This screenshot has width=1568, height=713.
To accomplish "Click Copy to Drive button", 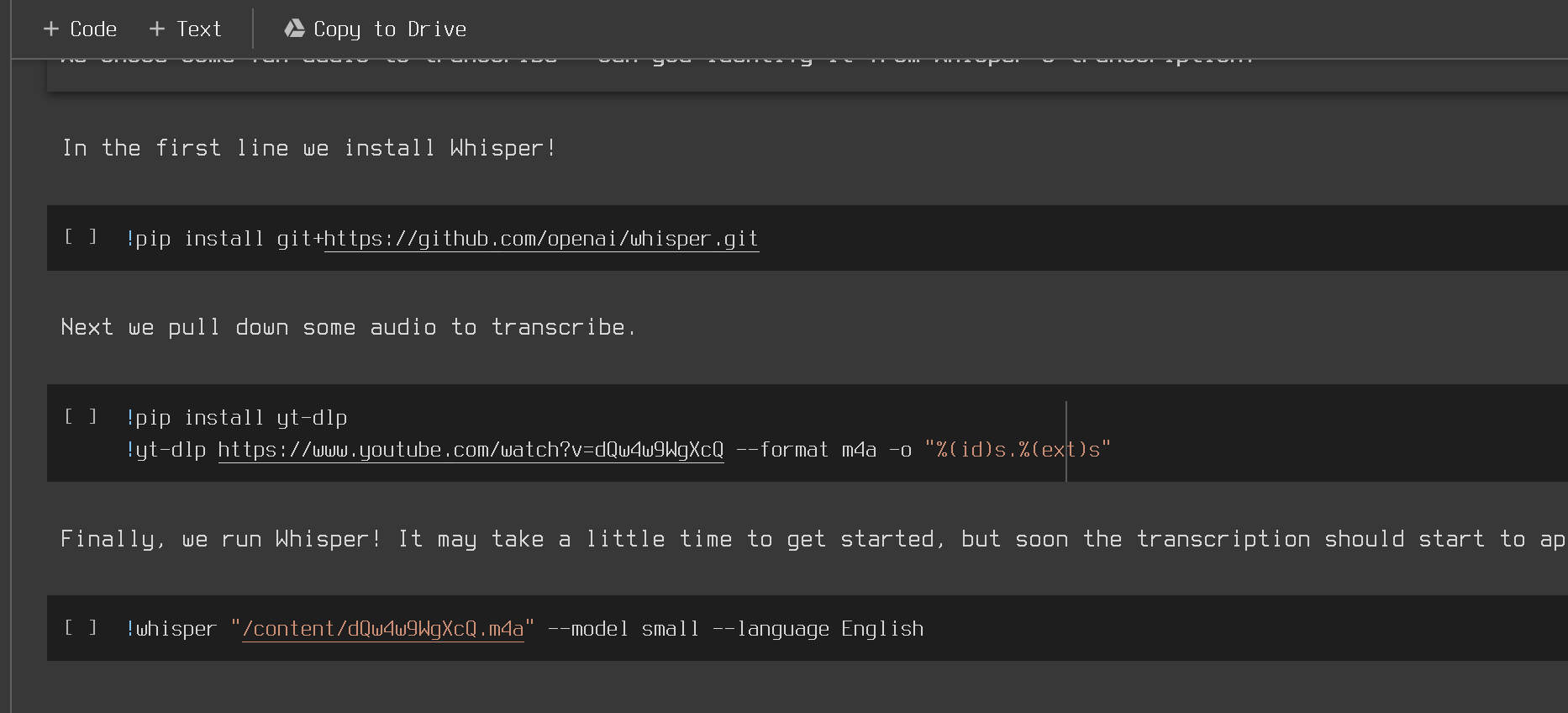I will (x=375, y=29).
